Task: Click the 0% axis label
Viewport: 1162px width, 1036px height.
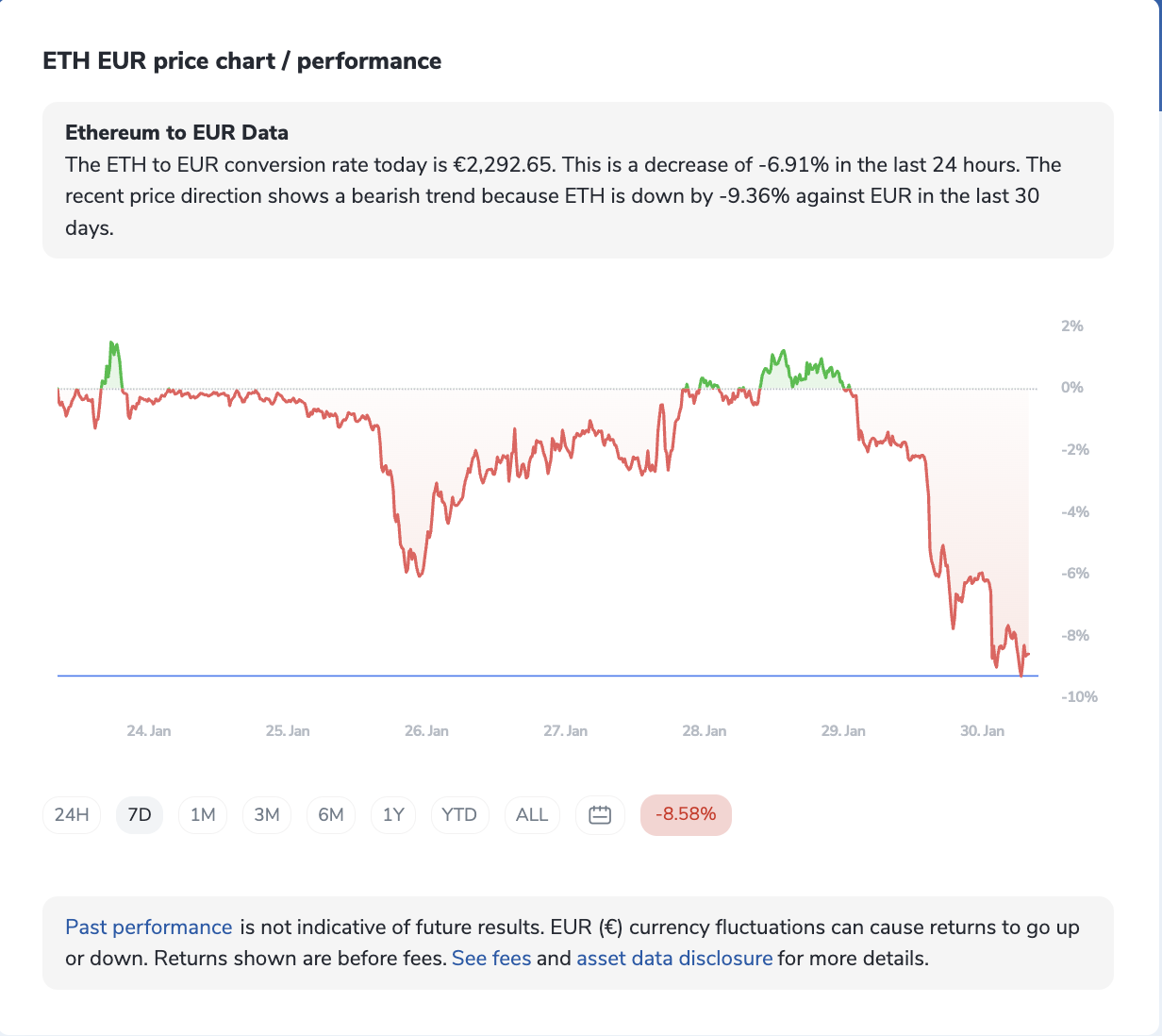Action: click(x=1071, y=388)
